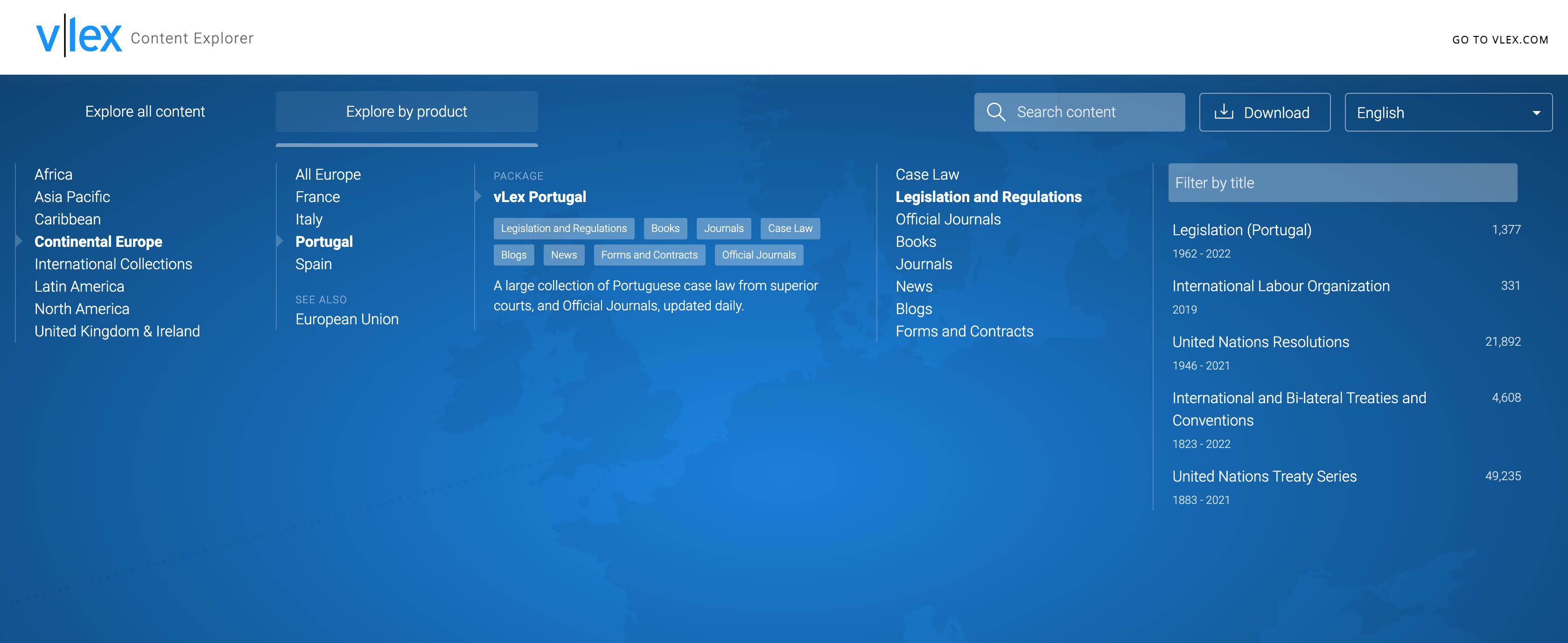The image size is (1568, 643).
Task: Click the Books tag
Action: [x=665, y=228]
